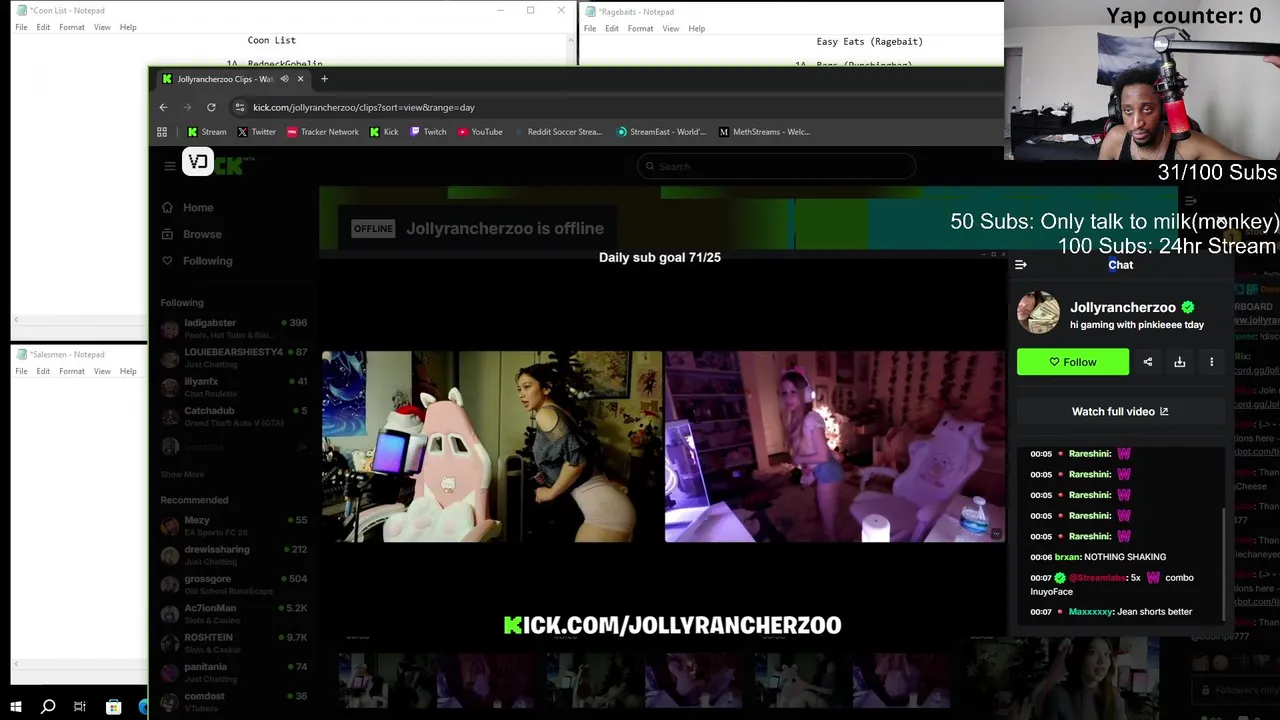Open Watch full video link

[1120, 411]
